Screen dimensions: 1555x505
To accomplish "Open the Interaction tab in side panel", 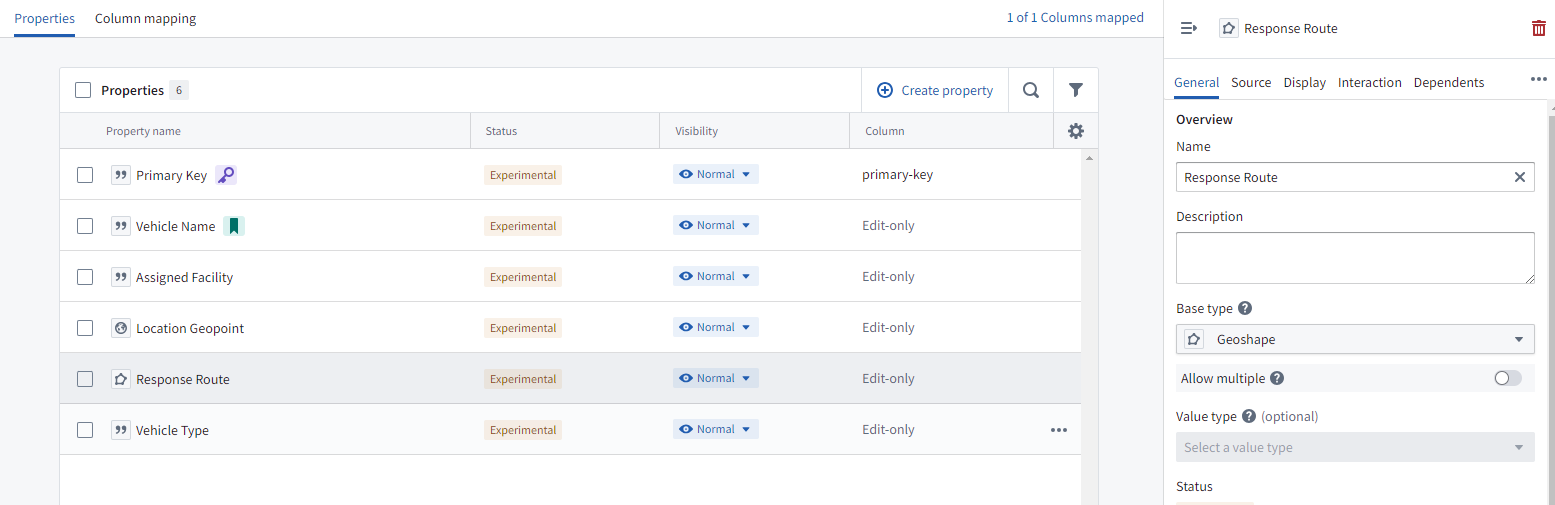I will [1369, 83].
